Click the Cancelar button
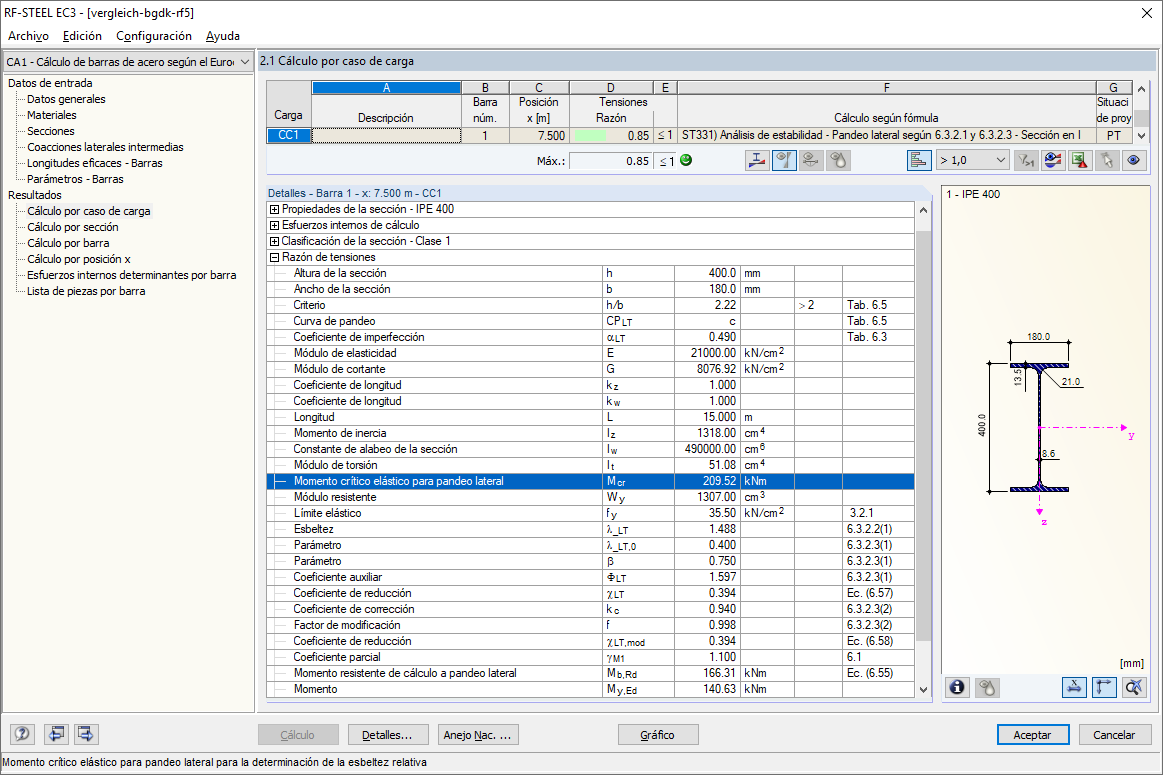 [1114, 735]
